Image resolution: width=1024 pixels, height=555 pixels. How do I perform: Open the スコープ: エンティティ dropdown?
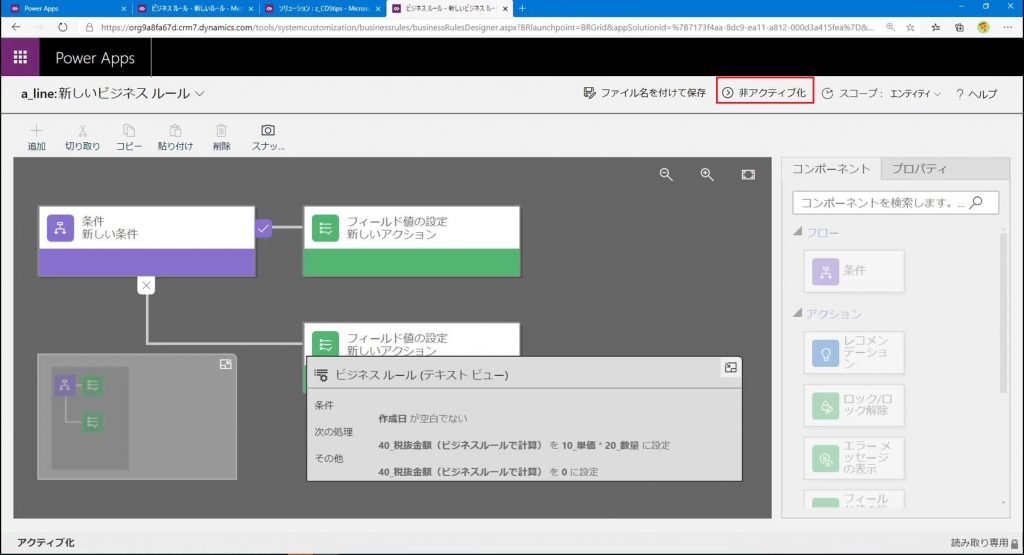click(x=881, y=93)
